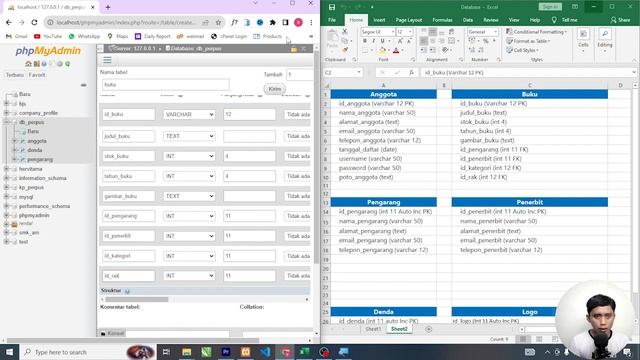Viewport: 640px width, 360px height.
Task: Click the phpMyAdmin home icon
Action: tap(28, 64)
